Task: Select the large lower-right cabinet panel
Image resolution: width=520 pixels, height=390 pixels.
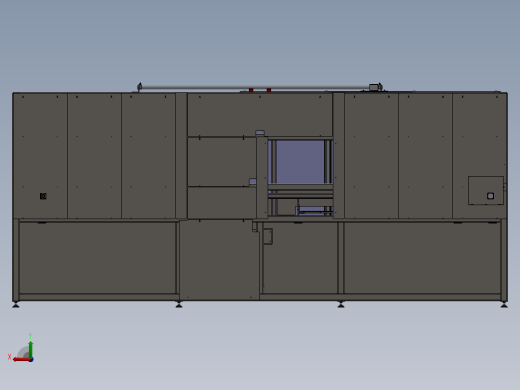Action: click(x=422, y=258)
